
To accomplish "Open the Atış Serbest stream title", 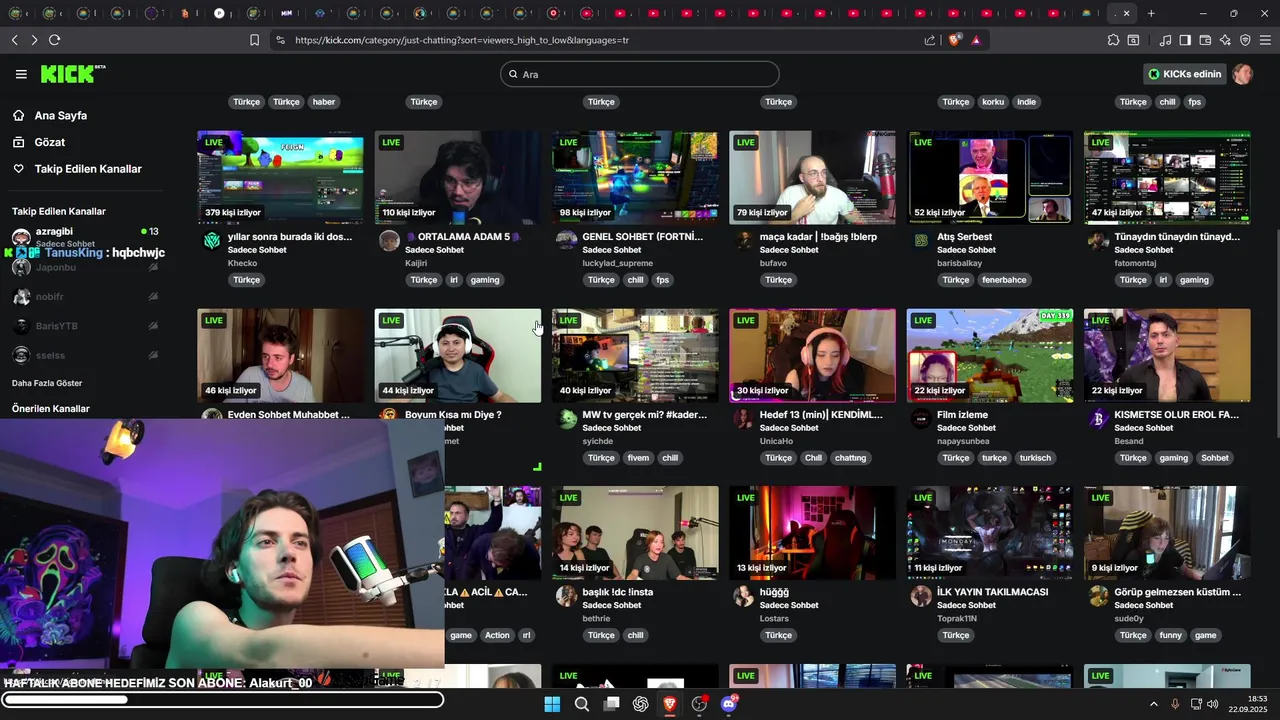I will click(x=964, y=237).
